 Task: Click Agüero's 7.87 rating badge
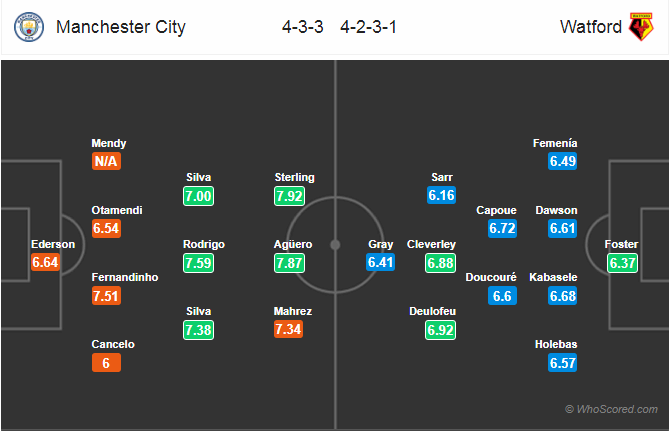tap(289, 263)
